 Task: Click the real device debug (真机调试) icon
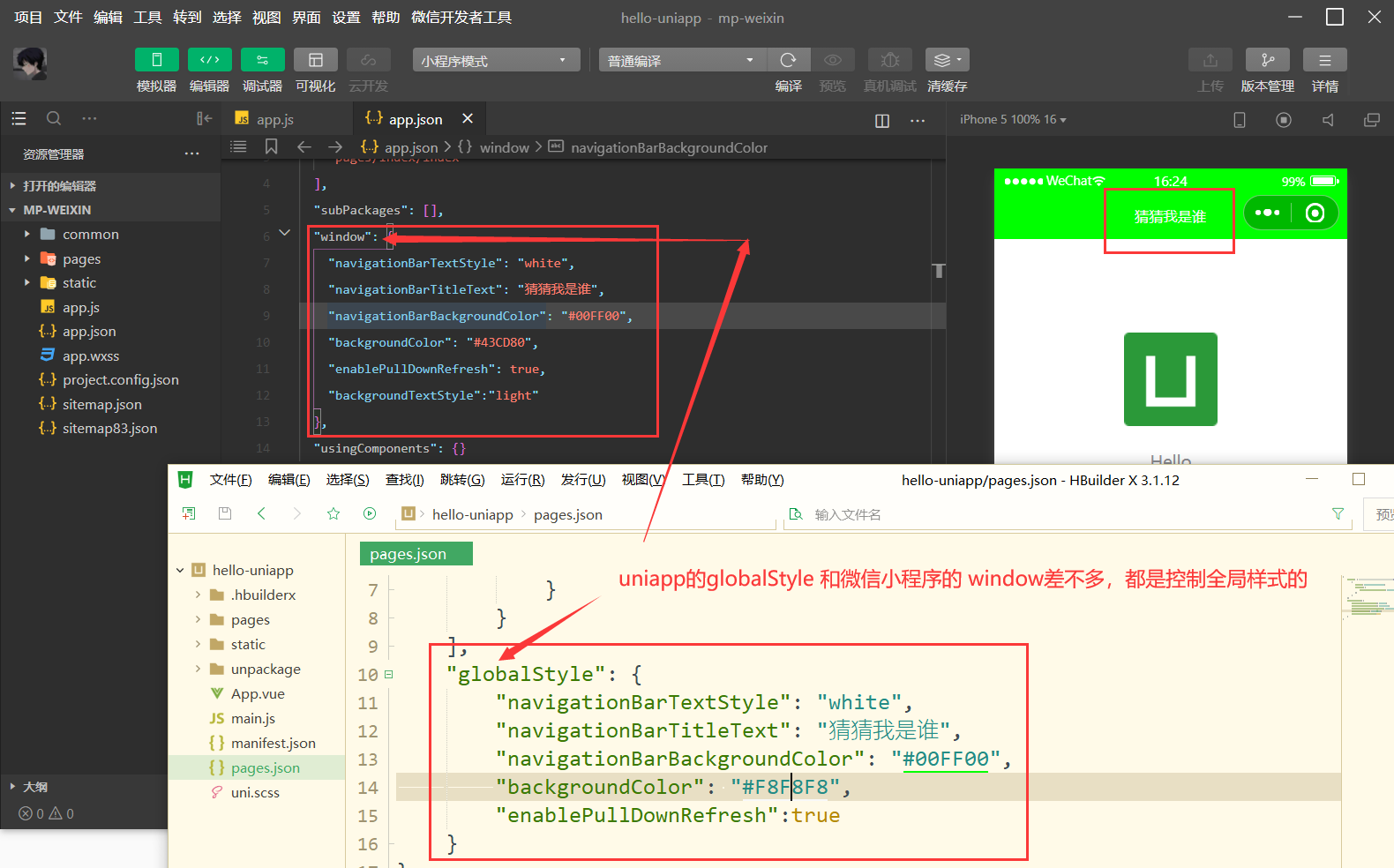coord(890,59)
